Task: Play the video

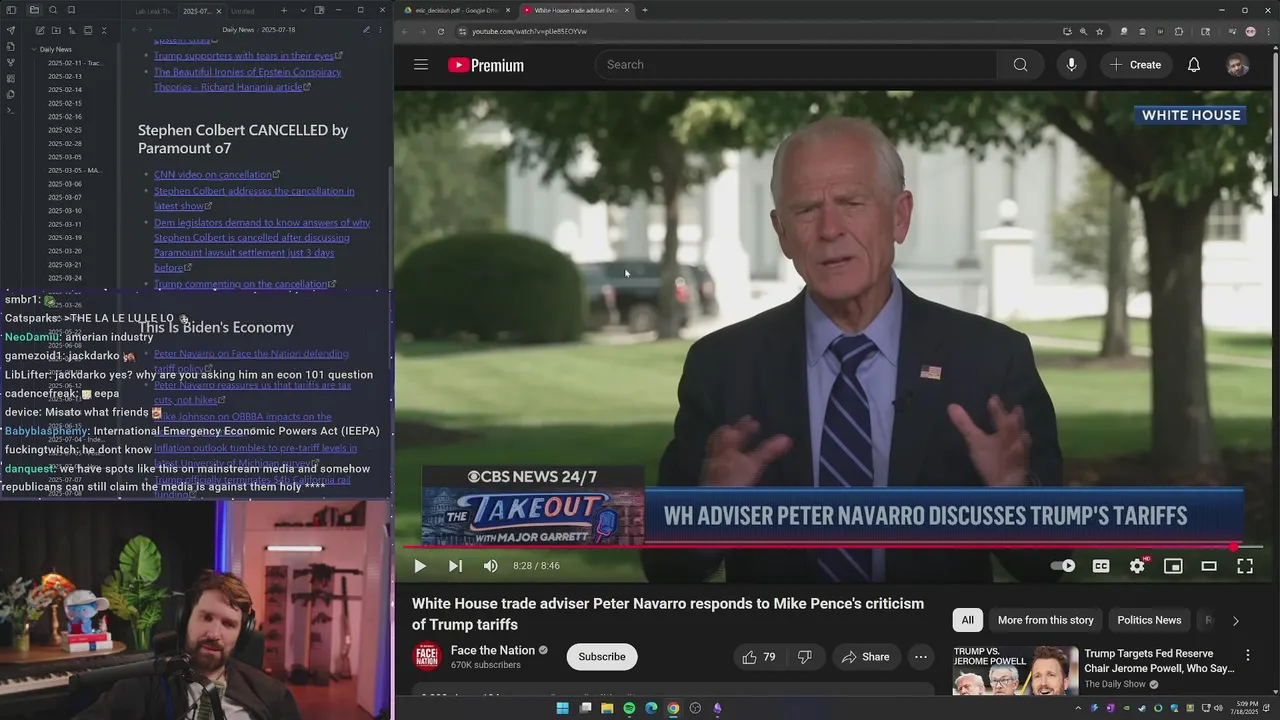Action: tap(420, 566)
